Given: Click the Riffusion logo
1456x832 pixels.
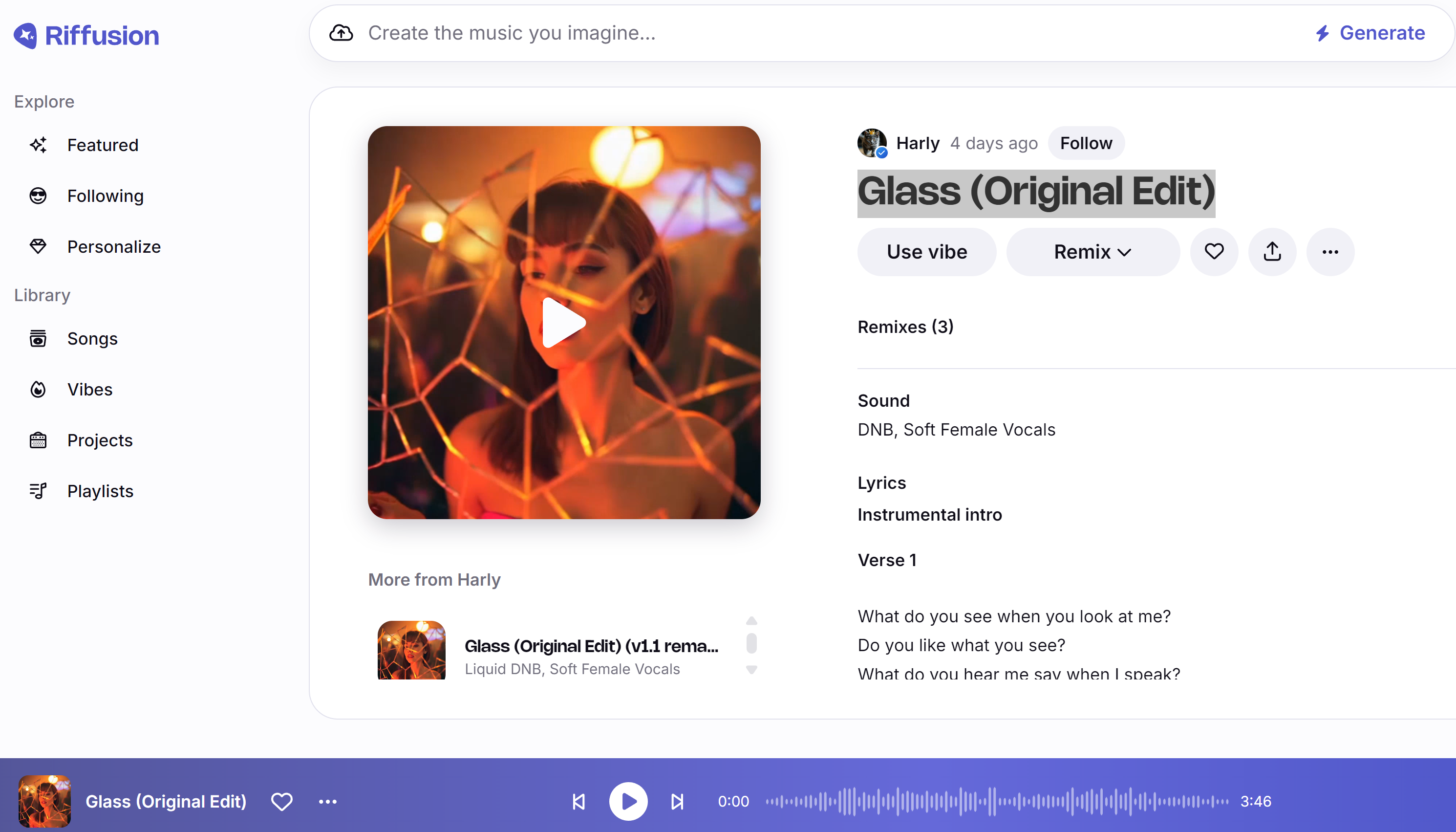Looking at the screenshot, I should 86,35.
